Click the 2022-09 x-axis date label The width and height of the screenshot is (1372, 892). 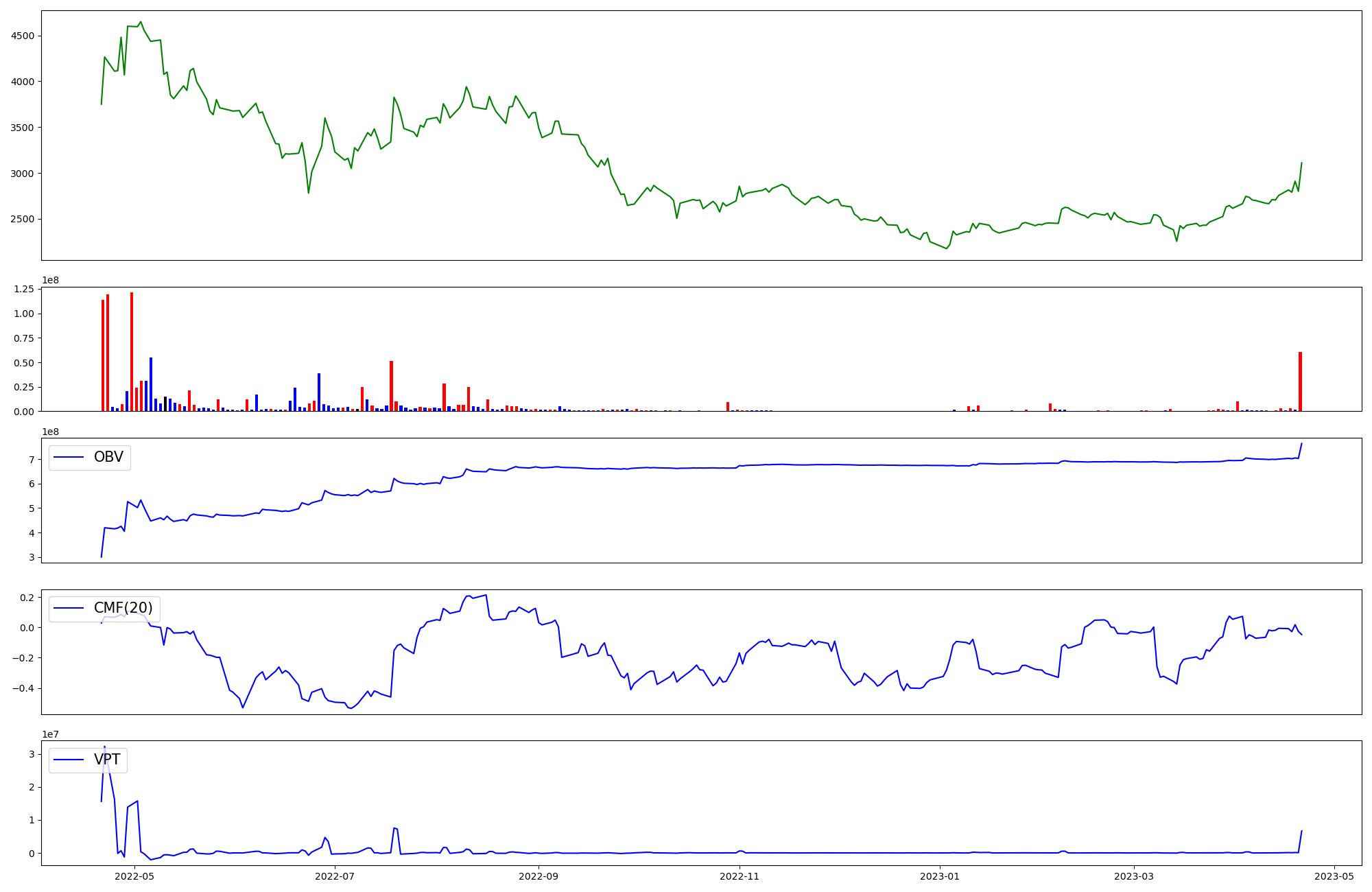539,876
